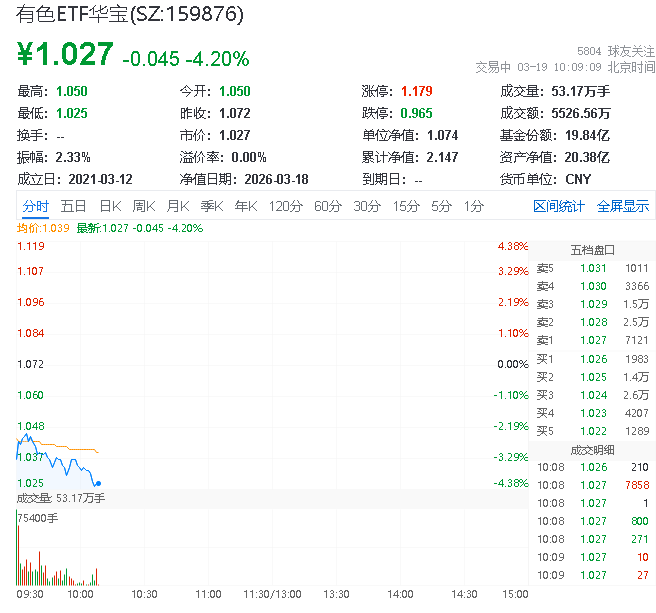The image size is (656, 613).
Task: Click the 今开 value 1.050
Action: (x=235, y=91)
